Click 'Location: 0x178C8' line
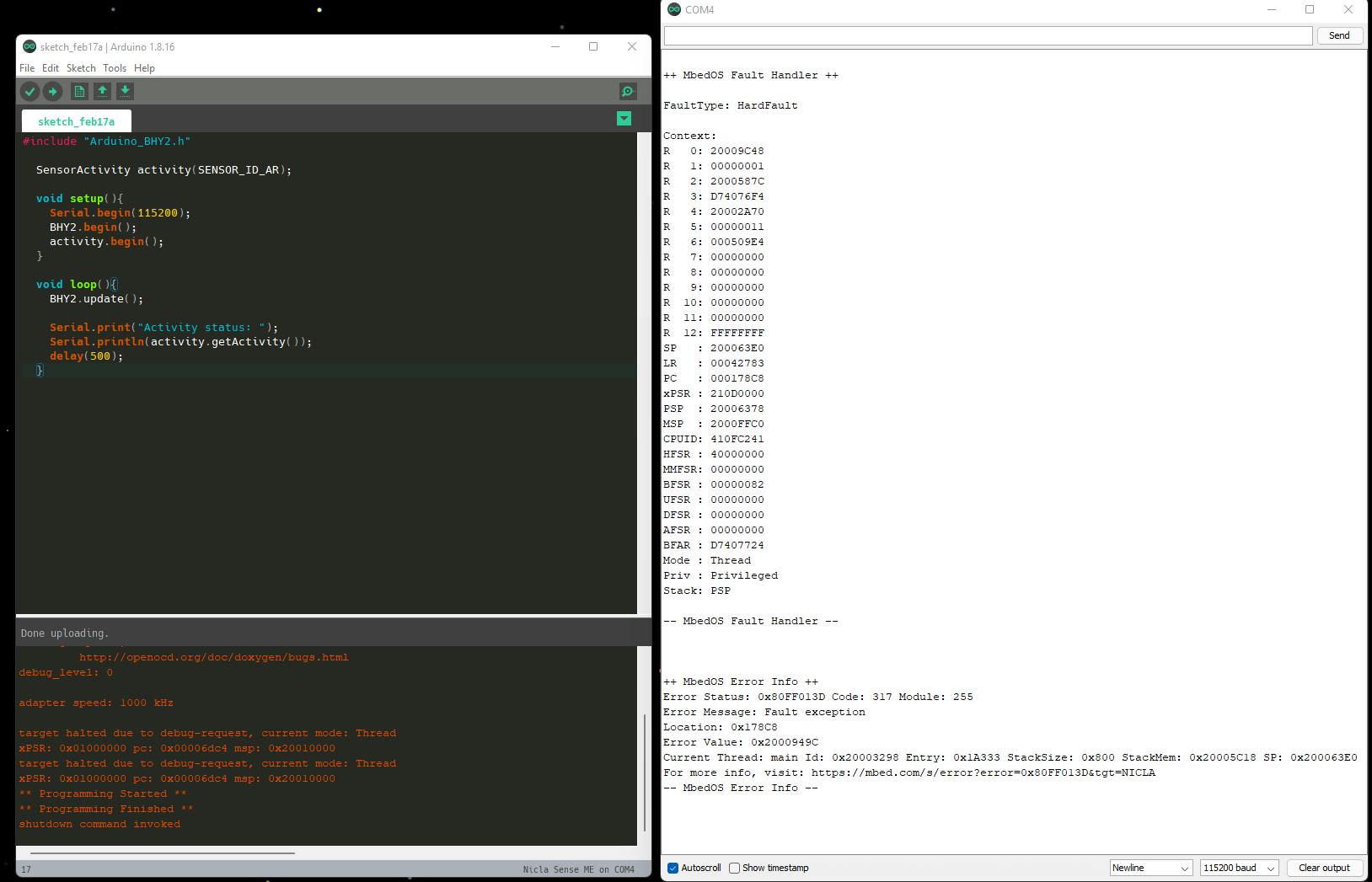Image resolution: width=1372 pixels, height=882 pixels. coord(721,727)
